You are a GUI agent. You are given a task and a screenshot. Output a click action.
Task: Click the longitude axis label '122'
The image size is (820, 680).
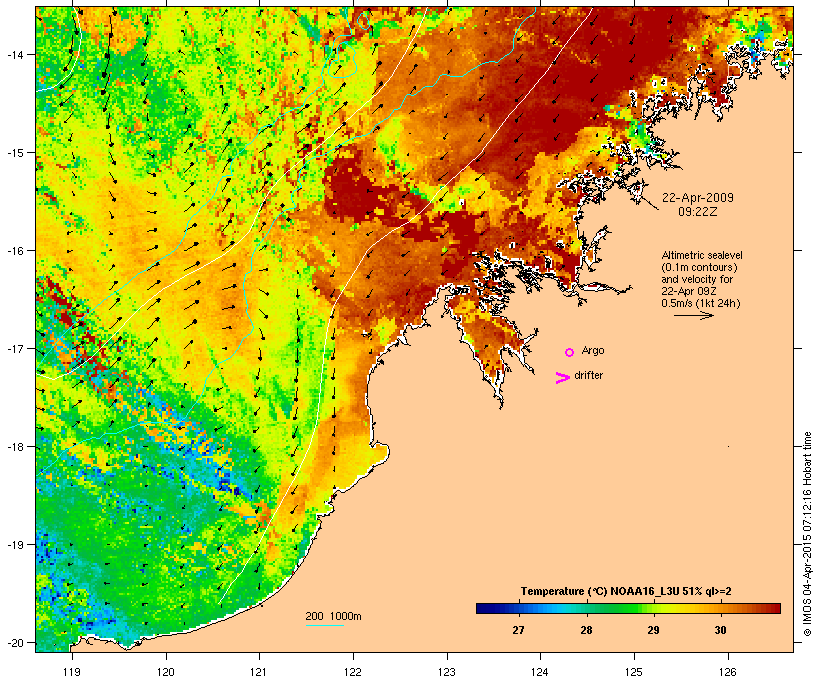tap(353, 672)
